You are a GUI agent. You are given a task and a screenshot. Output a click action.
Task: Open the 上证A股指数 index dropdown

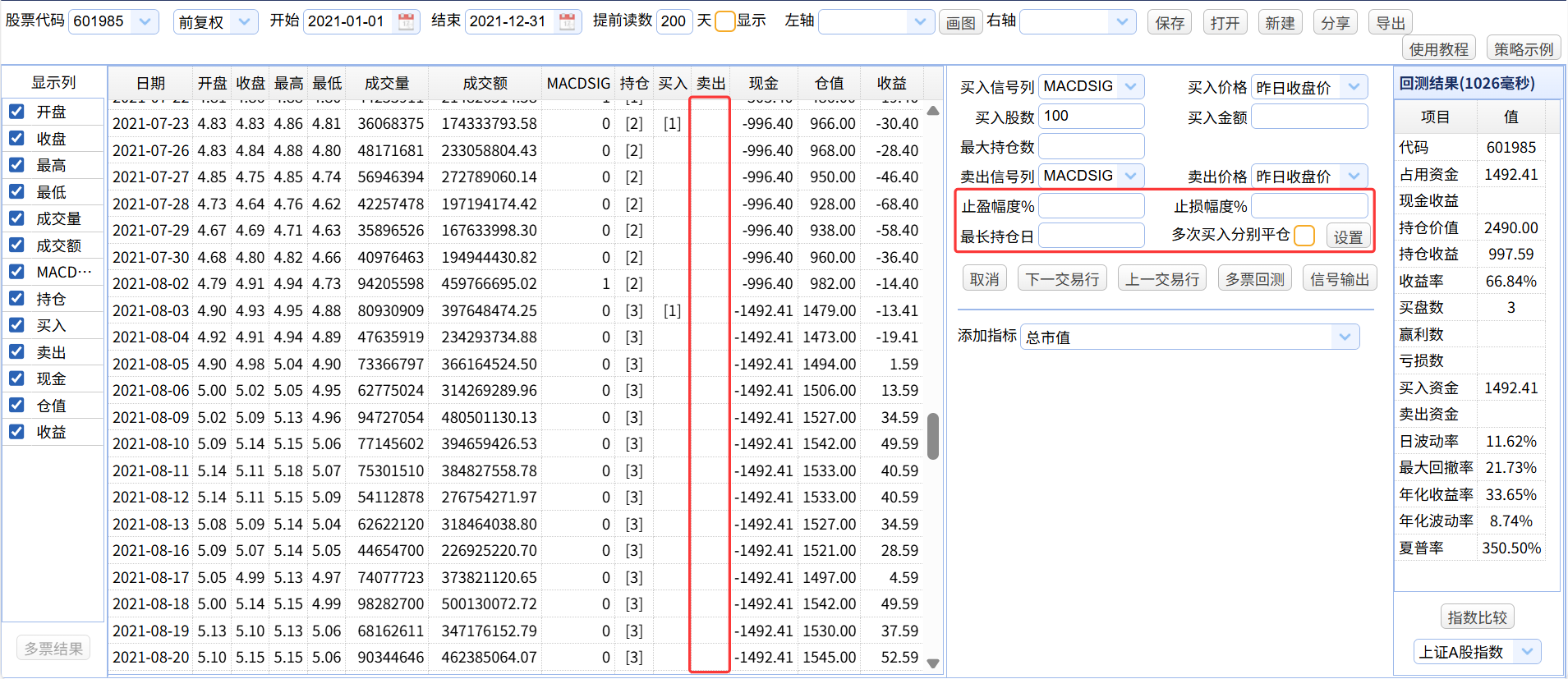click(x=1526, y=652)
